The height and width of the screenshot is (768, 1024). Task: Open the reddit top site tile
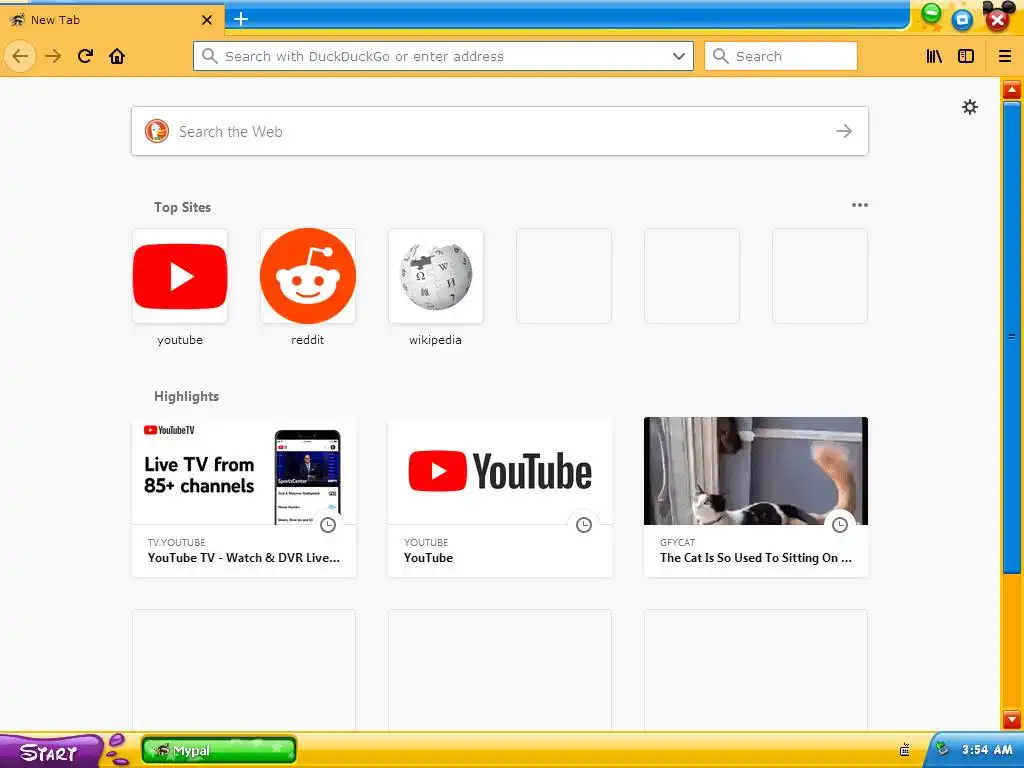pyautogui.click(x=308, y=276)
